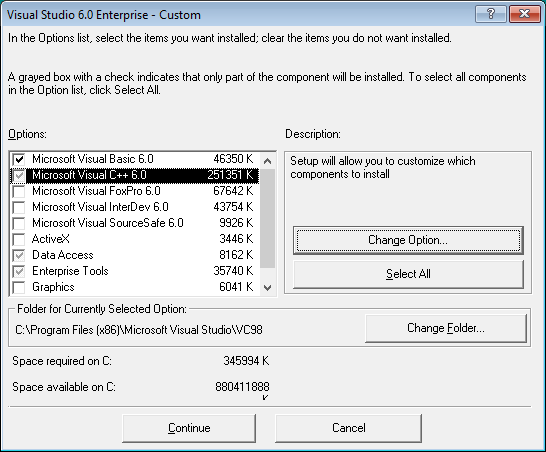
Task: Enable the Graphics option checkbox
Action: coord(19,288)
